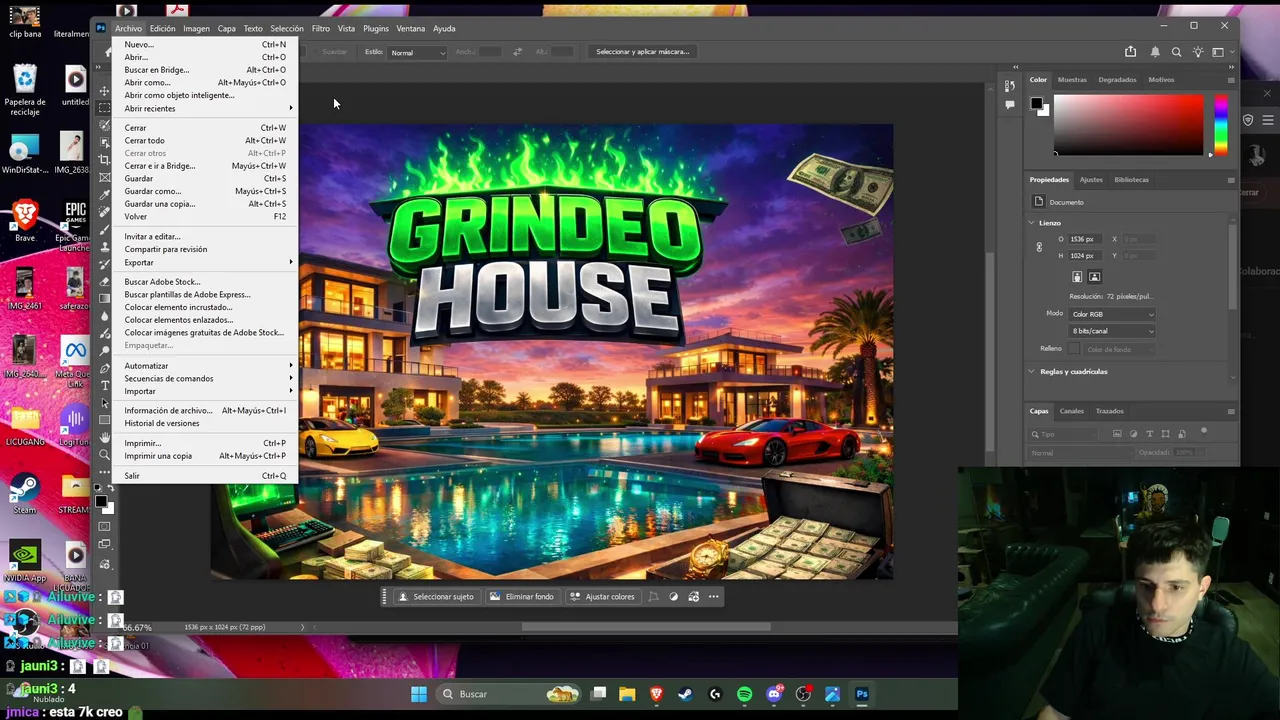Select the Horizontal Type tool

coord(105,386)
